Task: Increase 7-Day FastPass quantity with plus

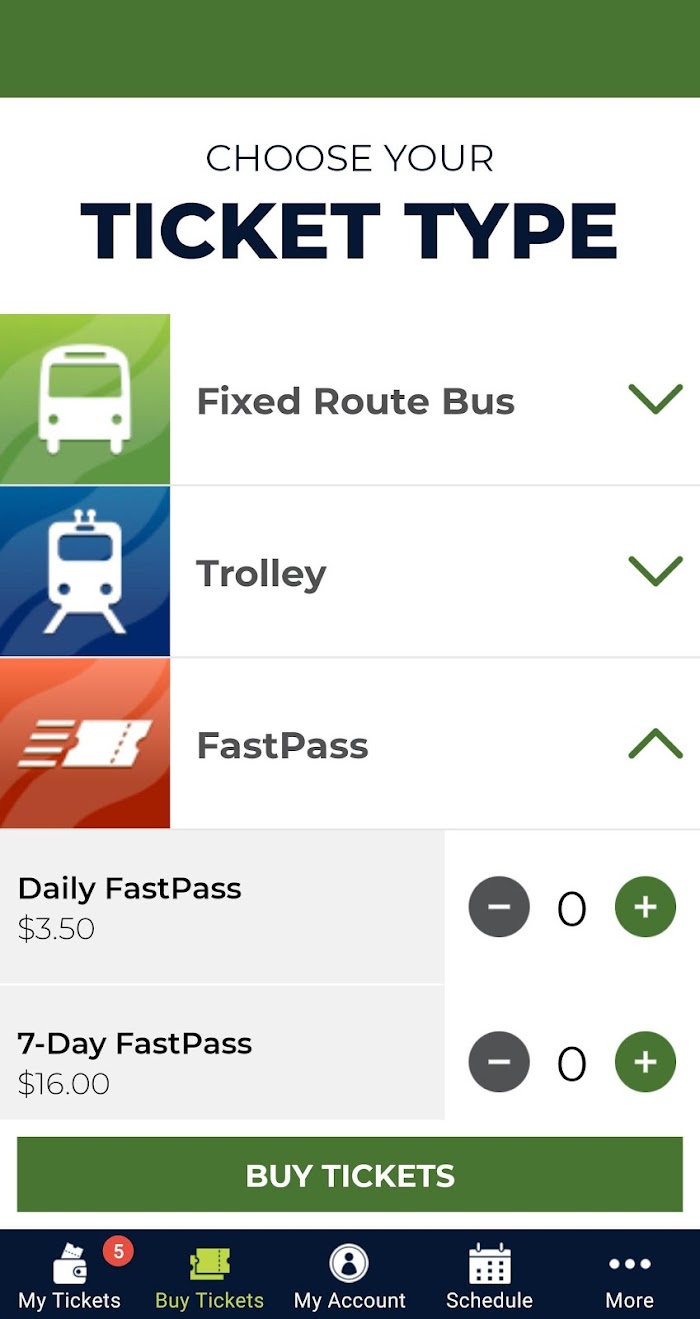Action: [645, 1061]
